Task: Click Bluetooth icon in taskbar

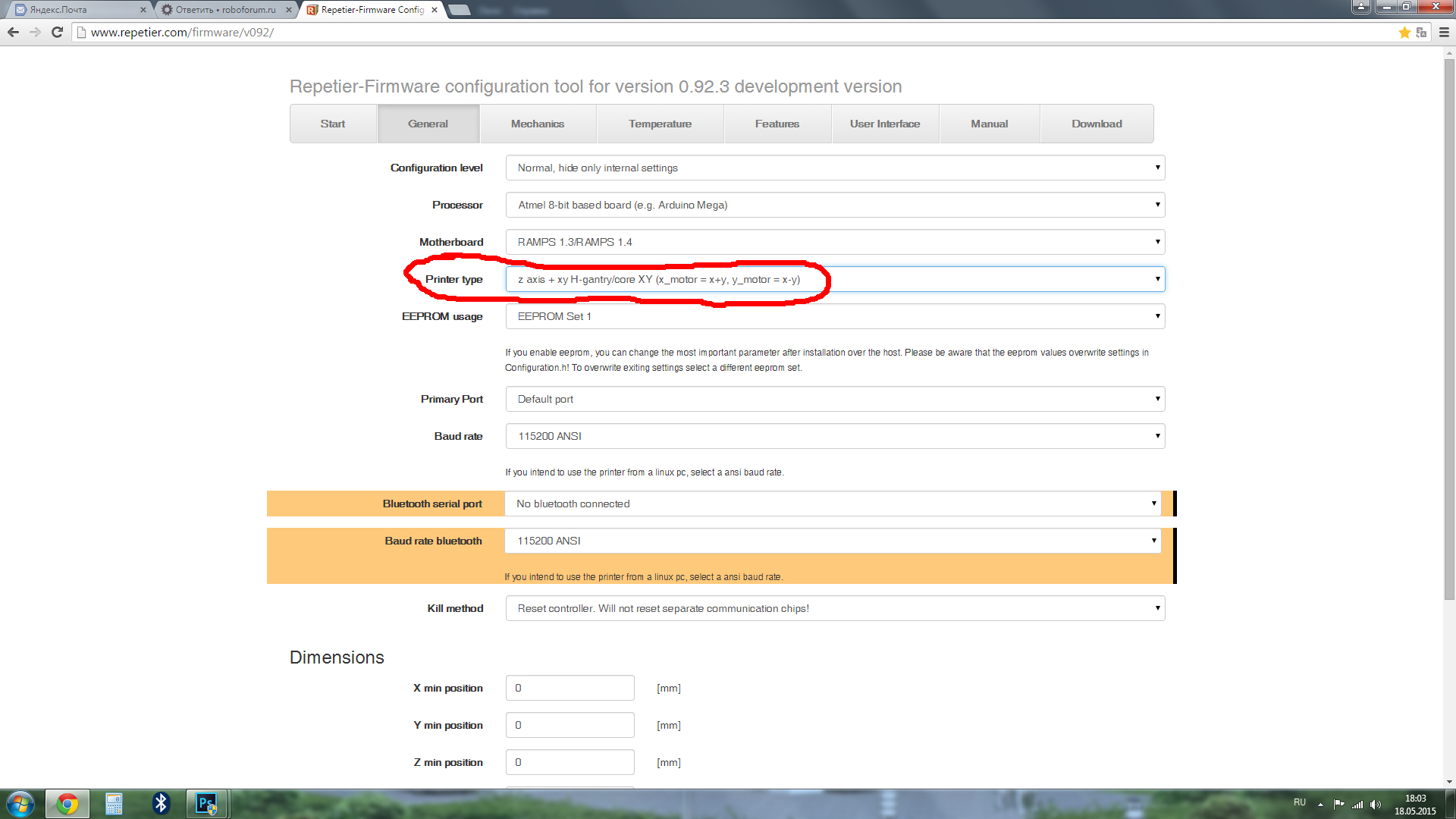Action: [x=161, y=803]
